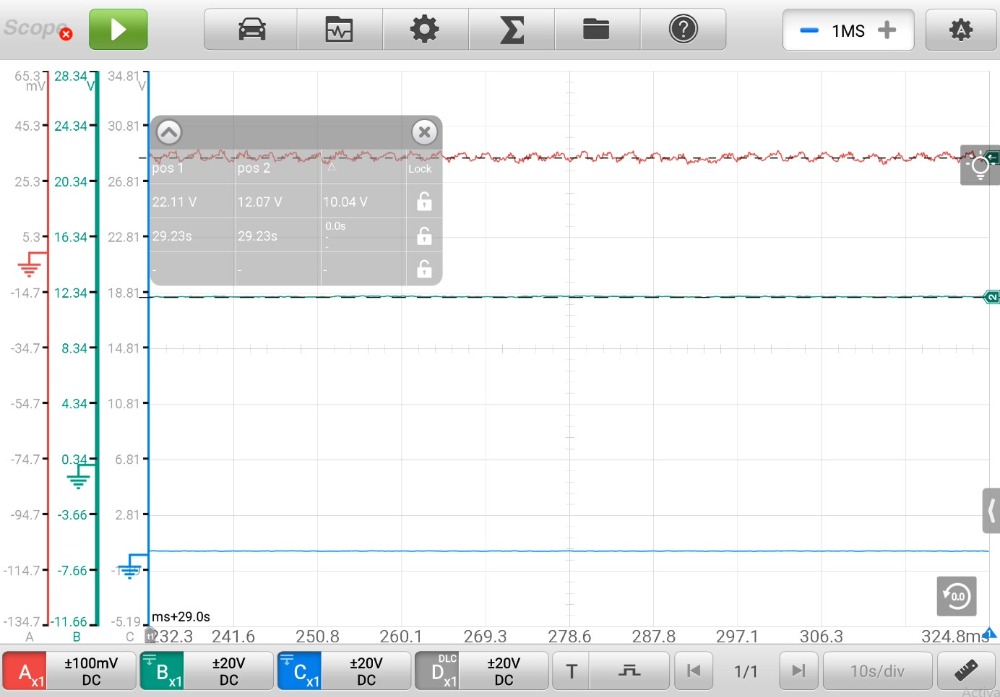The image size is (1000, 697).
Task: Open the 10s/div timebase selector
Action: (x=878, y=671)
